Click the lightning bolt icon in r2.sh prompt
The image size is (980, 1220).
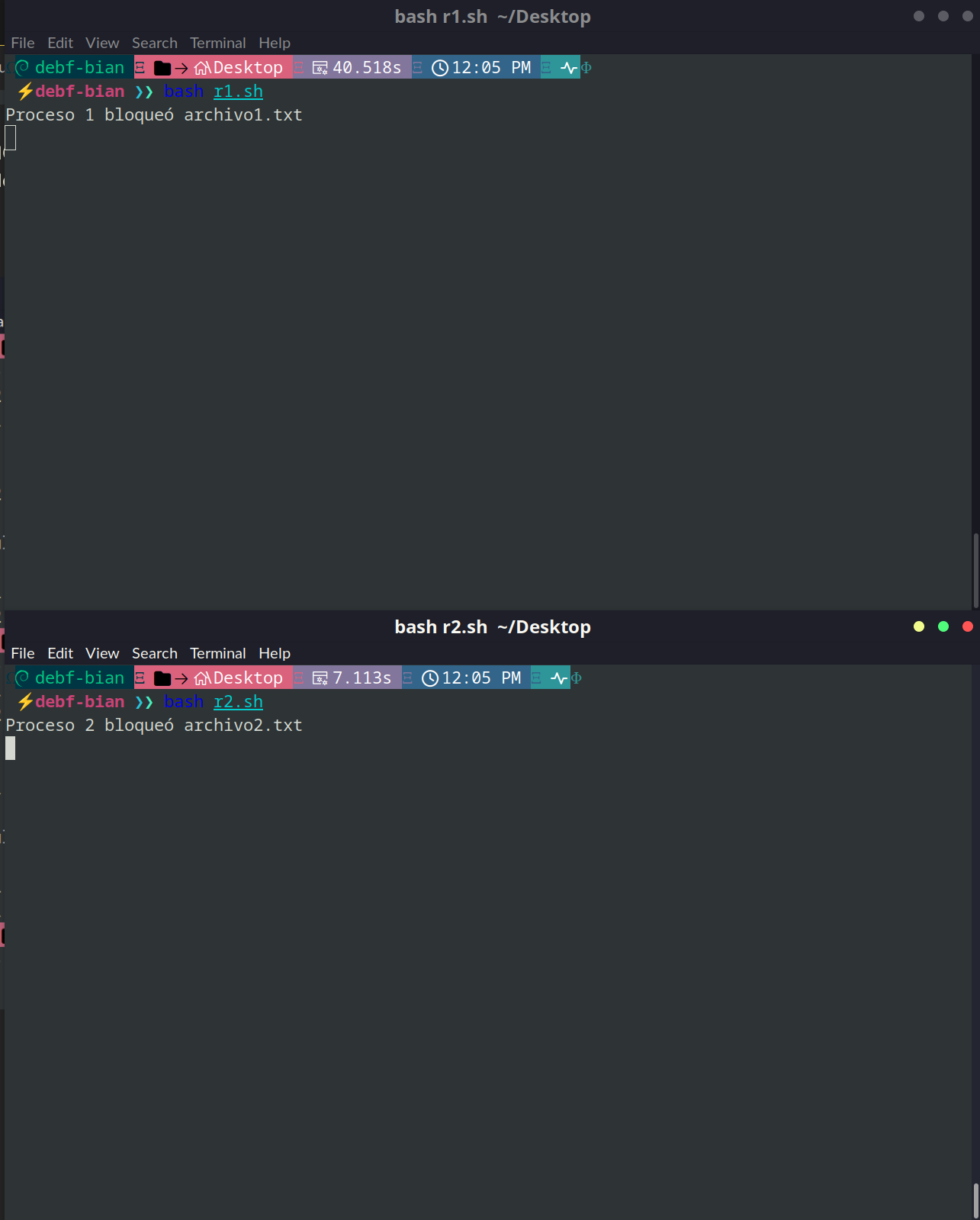[25, 702]
